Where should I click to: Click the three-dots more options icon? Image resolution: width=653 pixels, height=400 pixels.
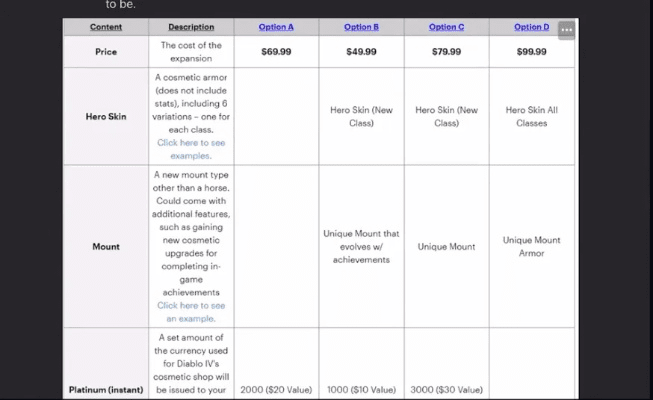pyautogui.click(x=567, y=29)
